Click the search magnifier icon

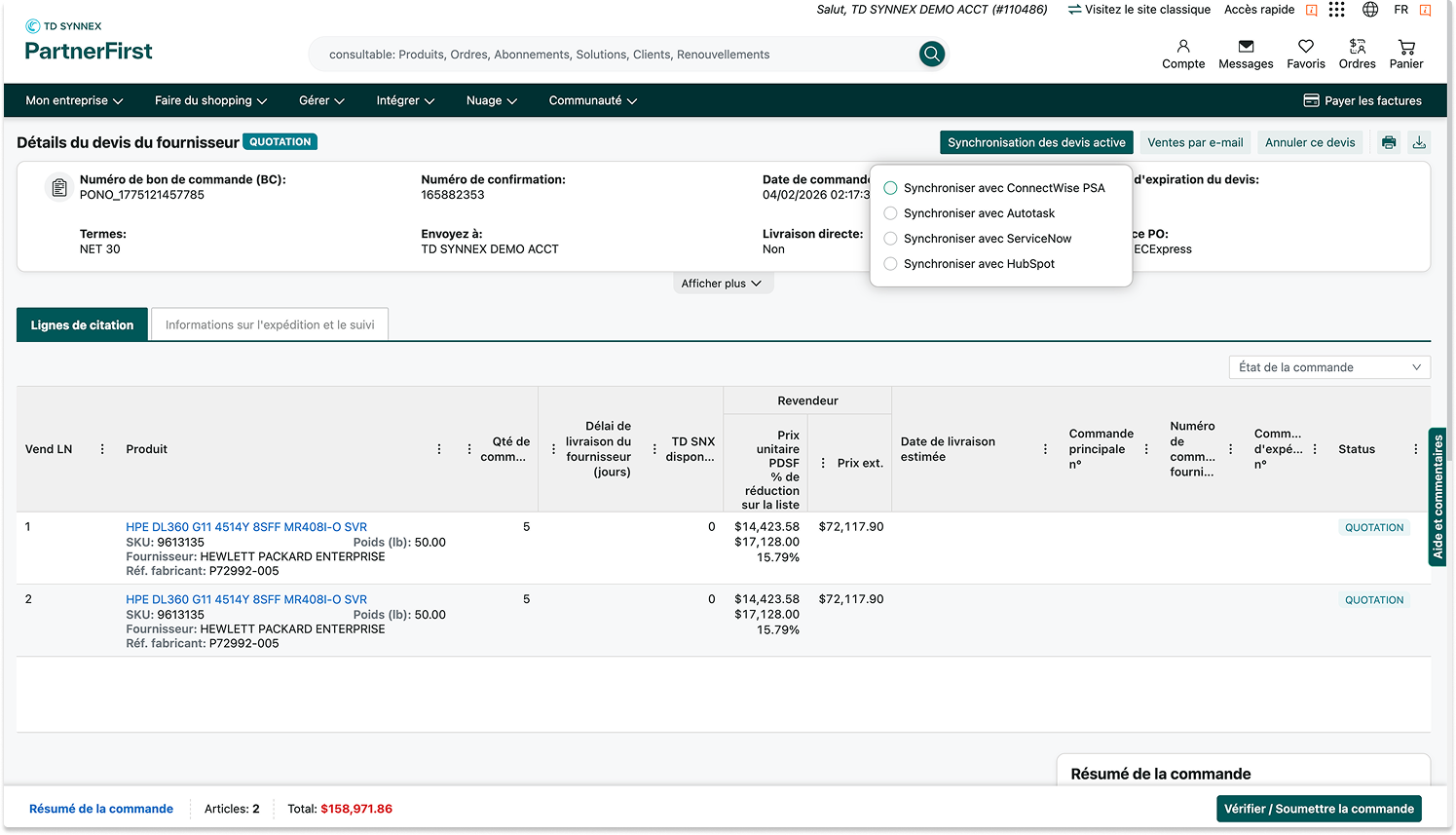tap(932, 55)
